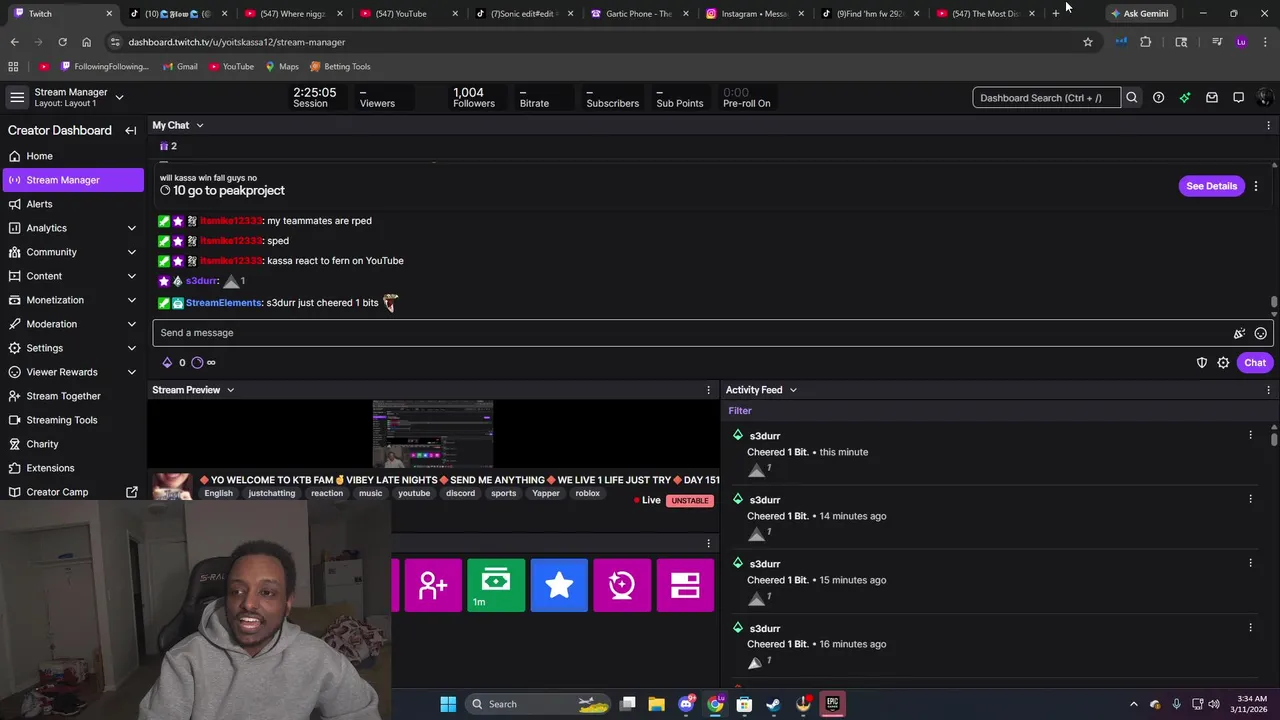Open the Stream Manager layout dropdown
This screenshot has width=1280, height=720.
(x=119, y=97)
